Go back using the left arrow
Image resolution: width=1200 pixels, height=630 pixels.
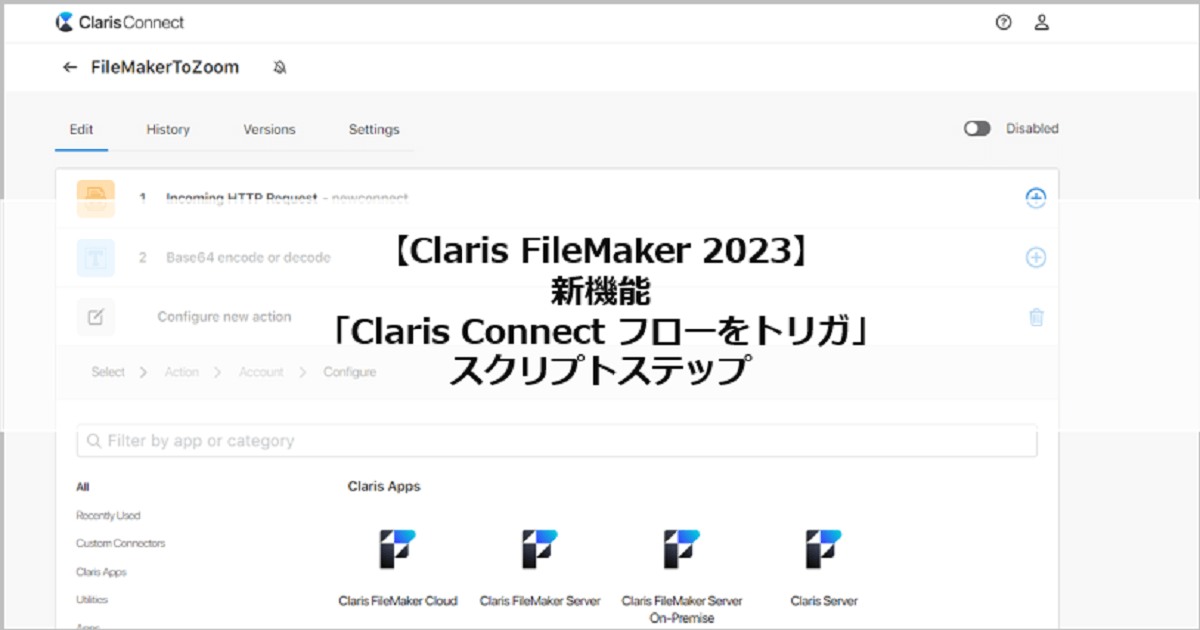pyautogui.click(x=69, y=67)
